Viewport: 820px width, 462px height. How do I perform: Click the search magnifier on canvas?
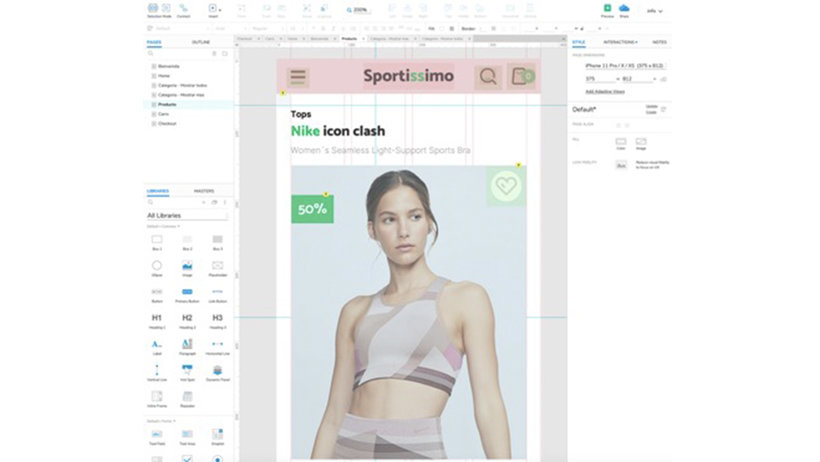coord(488,77)
